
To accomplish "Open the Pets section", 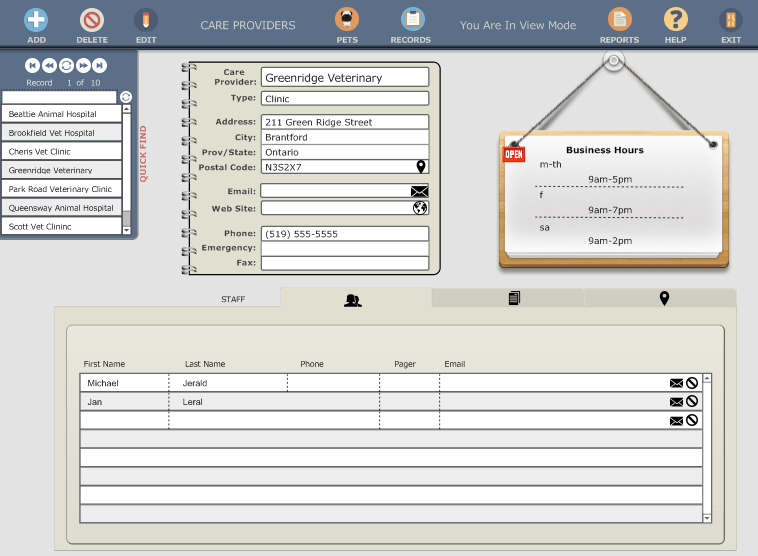I will click(347, 20).
